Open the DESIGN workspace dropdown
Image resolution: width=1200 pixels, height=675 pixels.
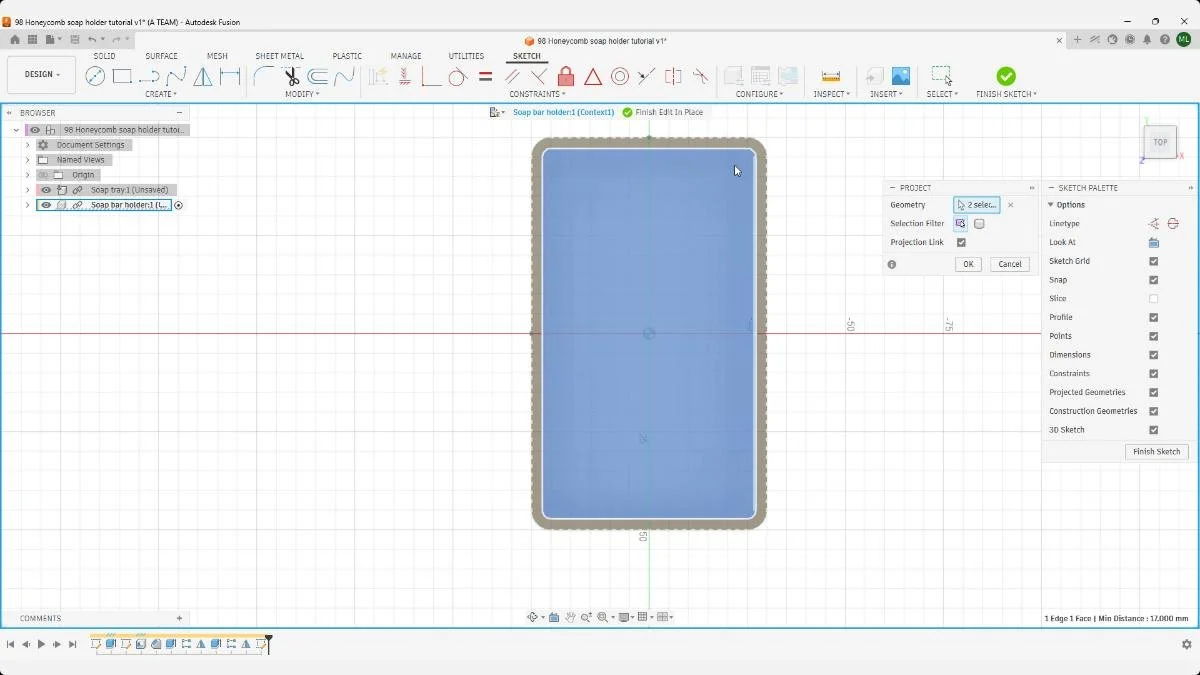42,75
